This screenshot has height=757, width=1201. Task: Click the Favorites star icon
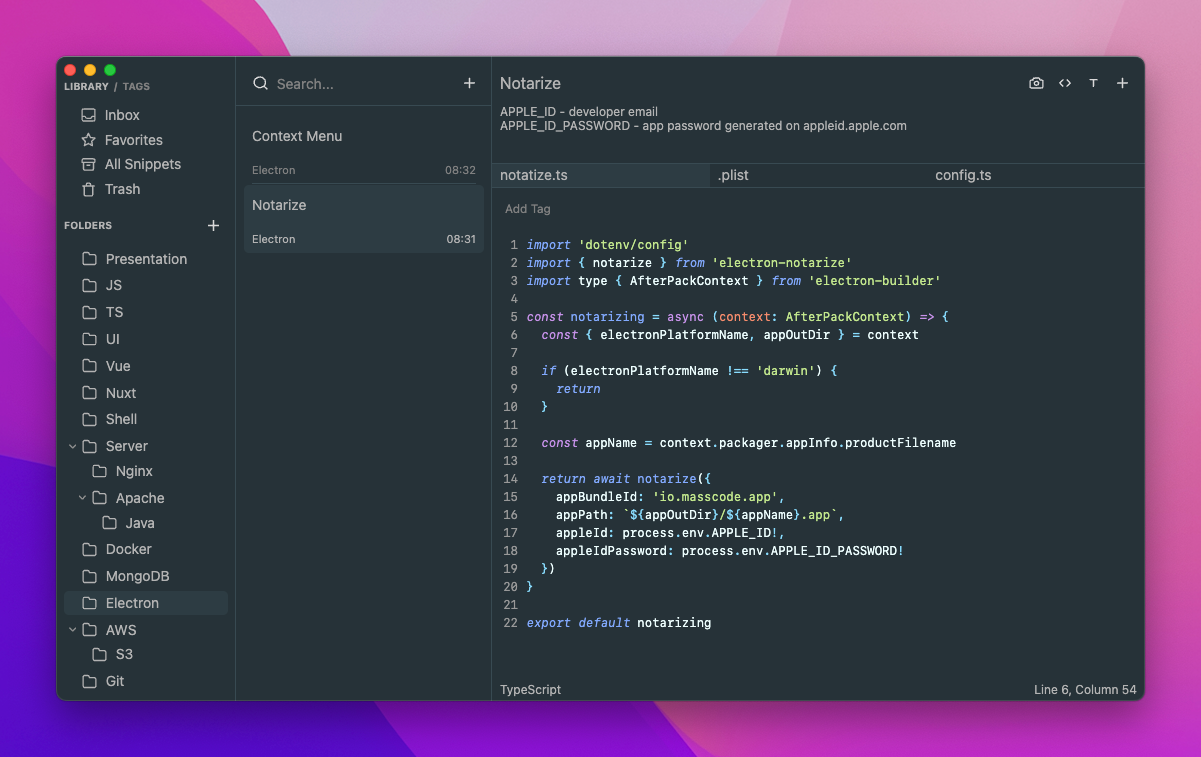click(89, 140)
